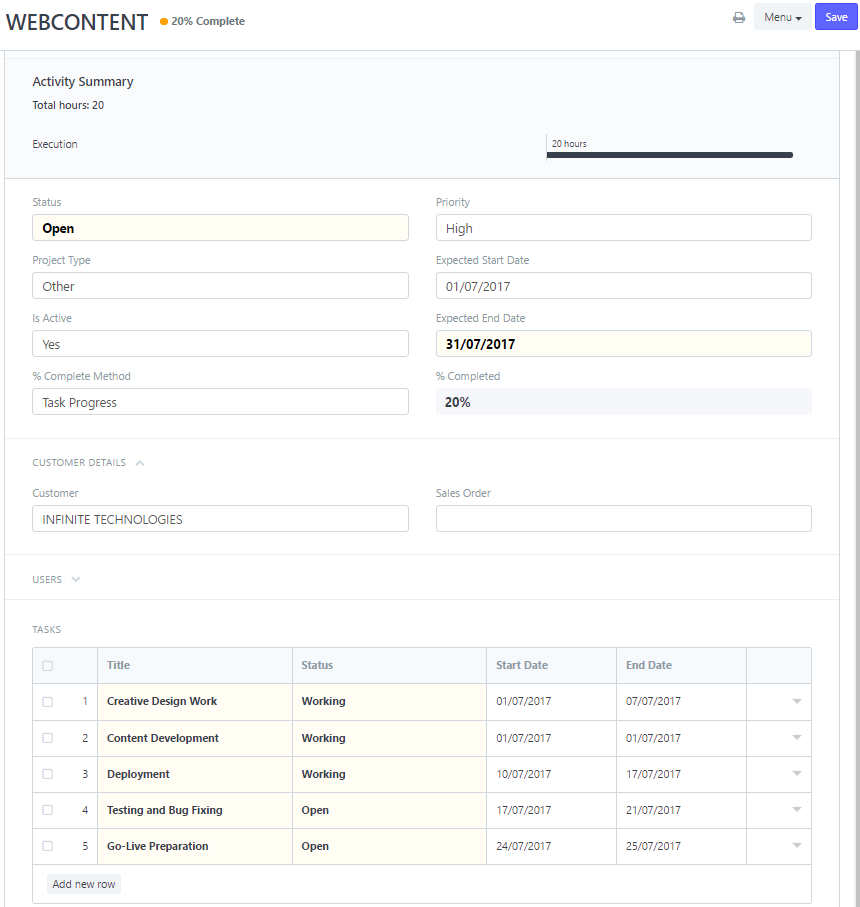Tick the Go-Live Preparation row checkbox

[x=48, y=846]
